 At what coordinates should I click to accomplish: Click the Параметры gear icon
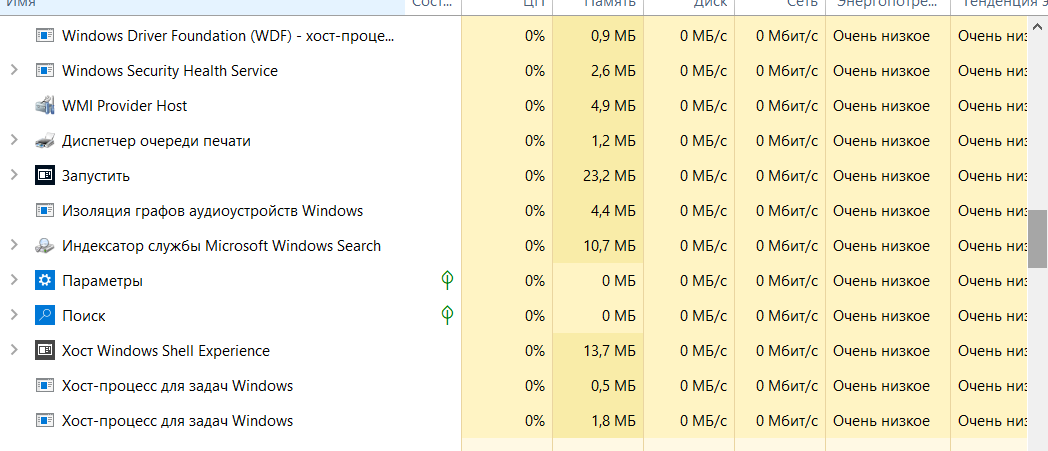(44, 281)
